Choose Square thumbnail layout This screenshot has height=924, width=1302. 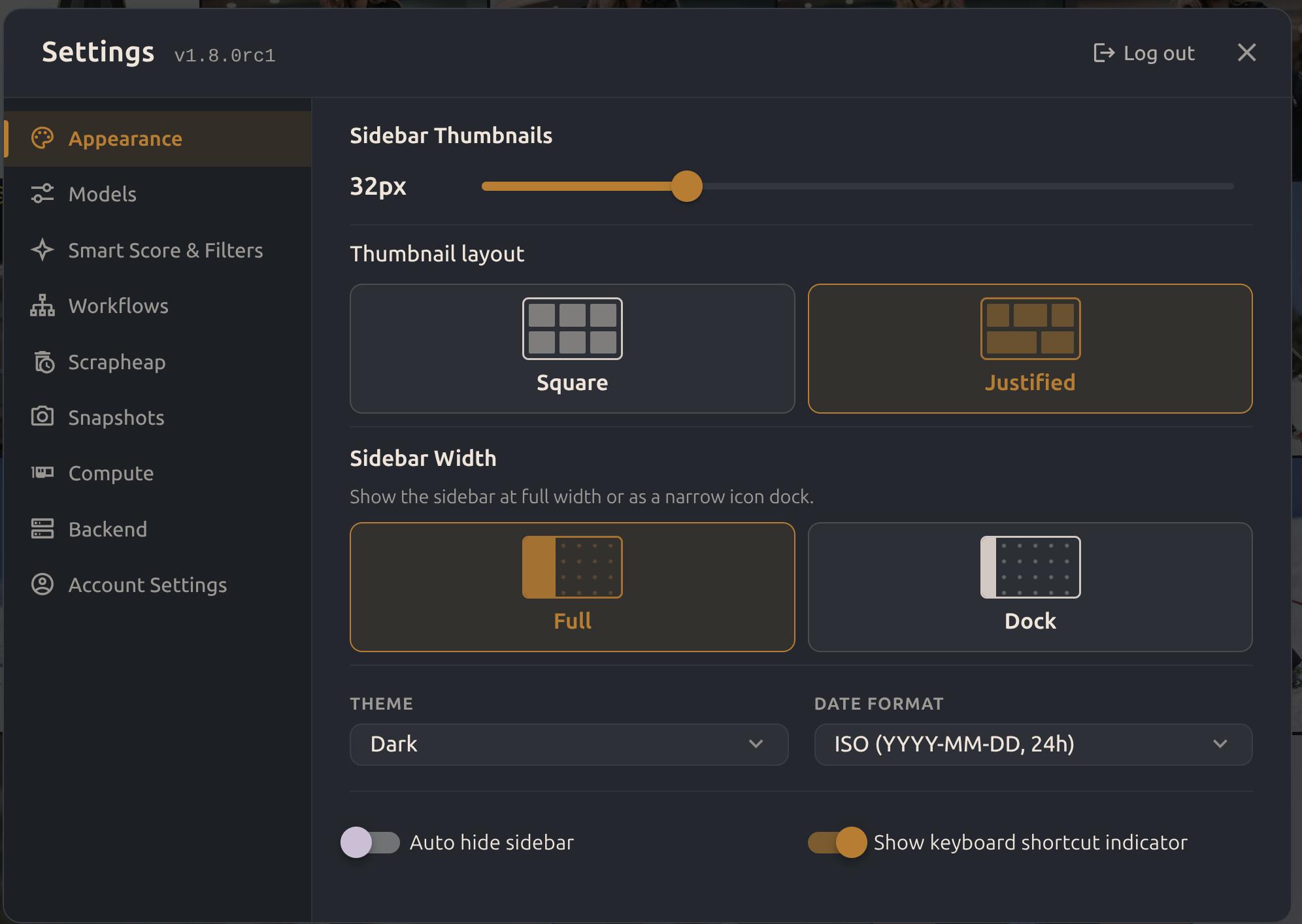(x=572, y=348)
